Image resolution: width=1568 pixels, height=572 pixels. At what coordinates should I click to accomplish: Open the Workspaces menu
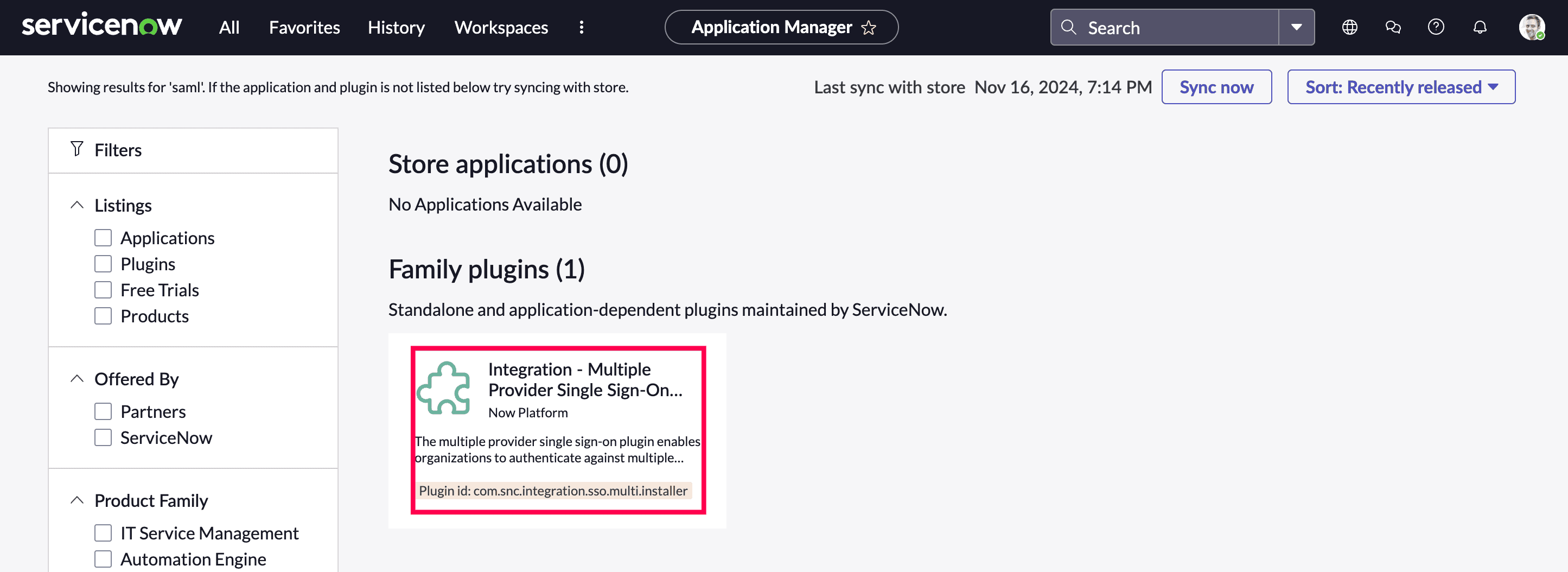pyautogui.click(x=501, y=28)
